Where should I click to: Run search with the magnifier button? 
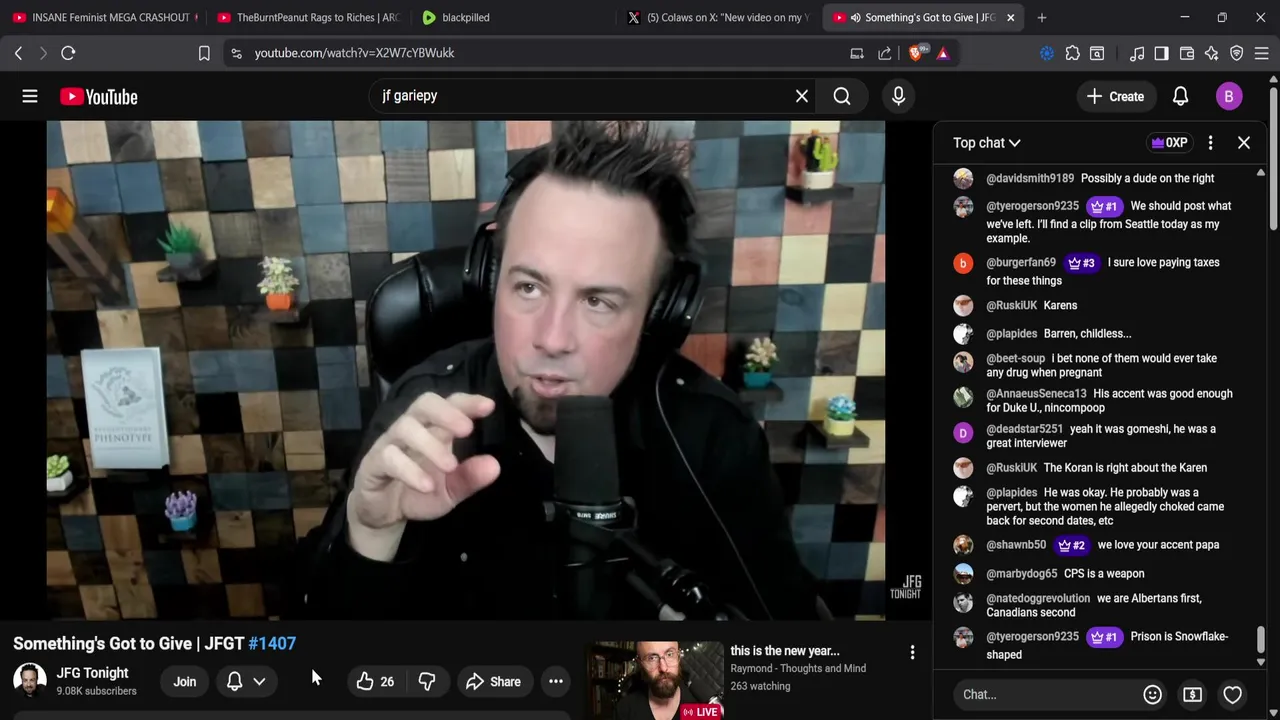(x=842, y=96)
